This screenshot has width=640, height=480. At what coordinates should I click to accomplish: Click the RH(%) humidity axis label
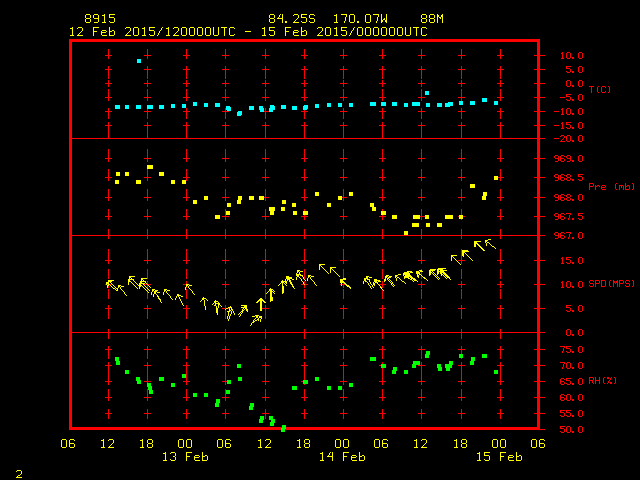[602, 380]
